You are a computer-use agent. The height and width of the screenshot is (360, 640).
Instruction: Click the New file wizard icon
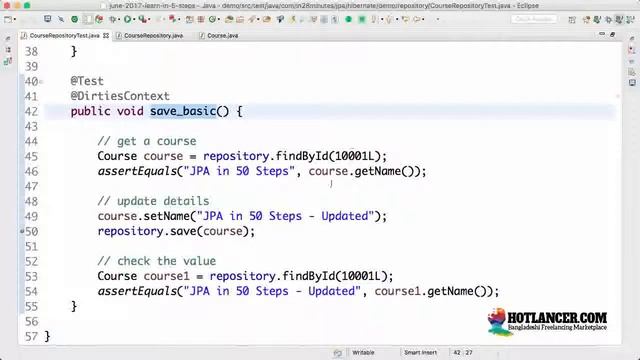tap(7, 19)
